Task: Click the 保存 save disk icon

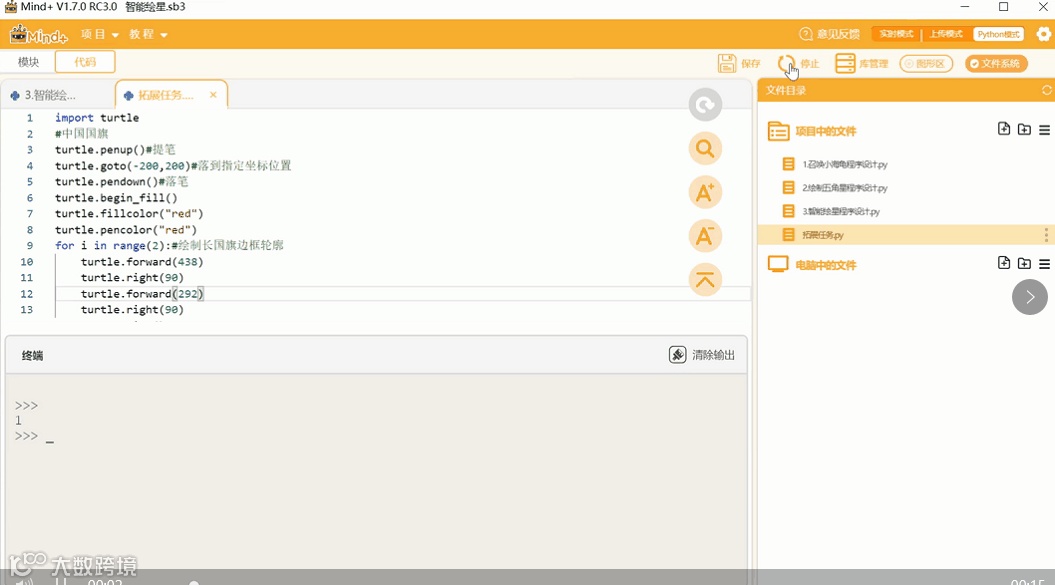Action: pos(727,63)
